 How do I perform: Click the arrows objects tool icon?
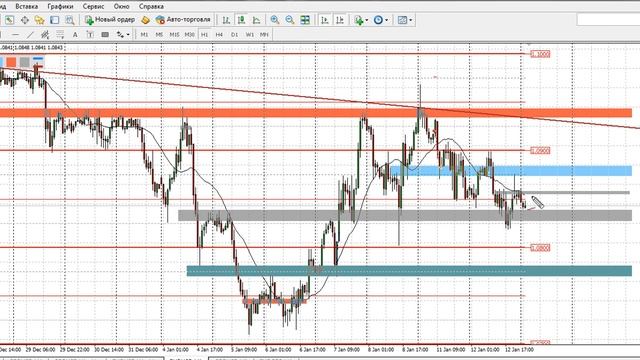[120, 35]
